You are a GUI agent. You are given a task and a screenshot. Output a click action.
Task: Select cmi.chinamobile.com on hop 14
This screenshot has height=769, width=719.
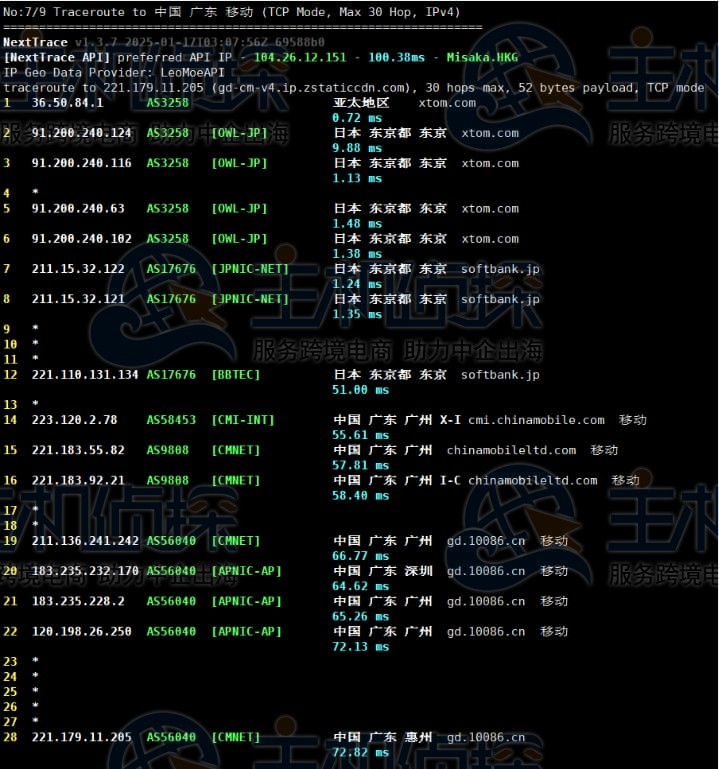(536, 420)
